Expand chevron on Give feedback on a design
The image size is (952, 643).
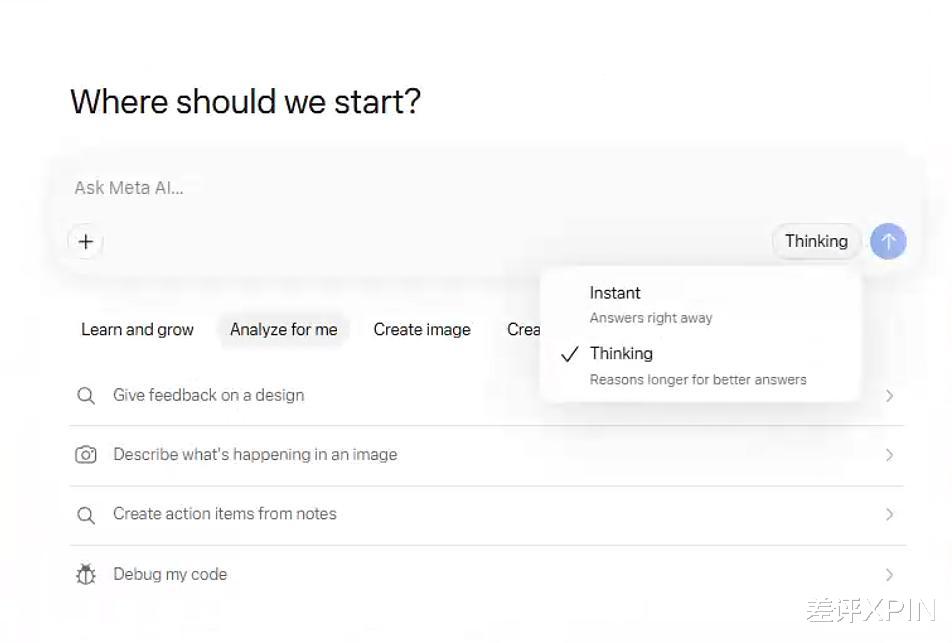(x=889, y=396)
